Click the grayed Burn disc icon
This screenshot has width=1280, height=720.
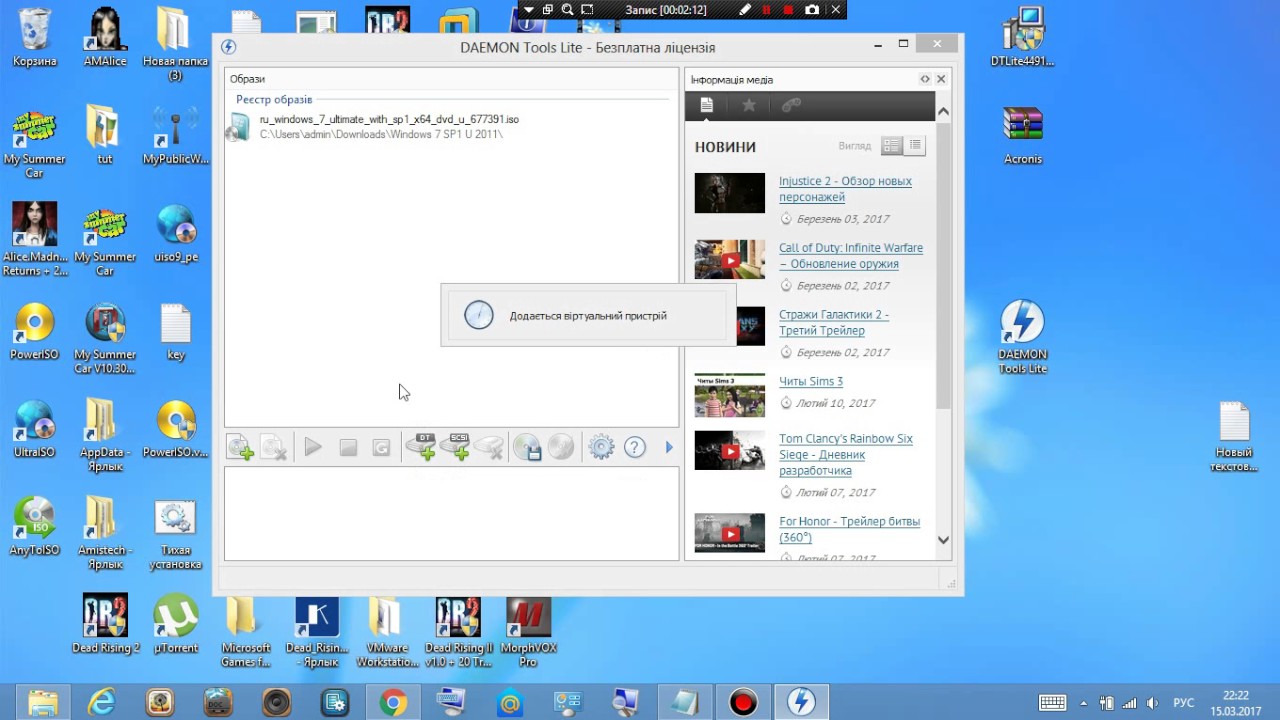point(561,447)
